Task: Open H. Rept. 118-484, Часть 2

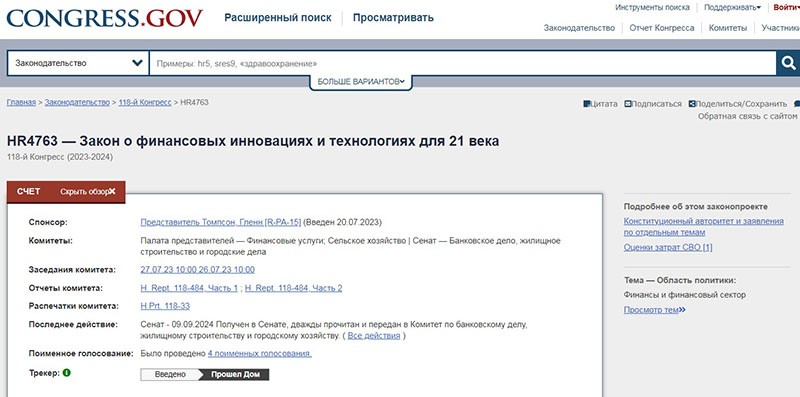Action: [293, 288]
